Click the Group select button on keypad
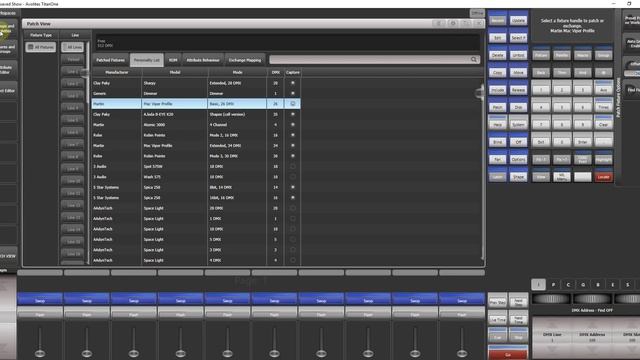 (603, 55)
